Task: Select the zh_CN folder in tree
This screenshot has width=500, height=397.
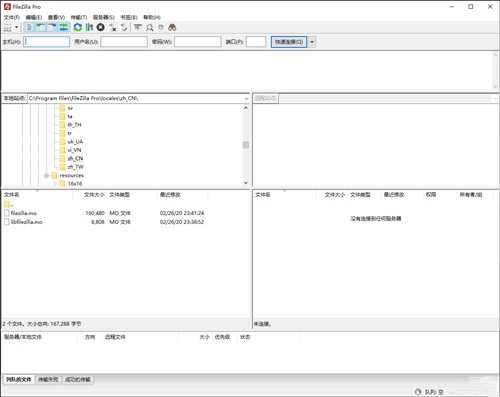Action: (75, 158)
